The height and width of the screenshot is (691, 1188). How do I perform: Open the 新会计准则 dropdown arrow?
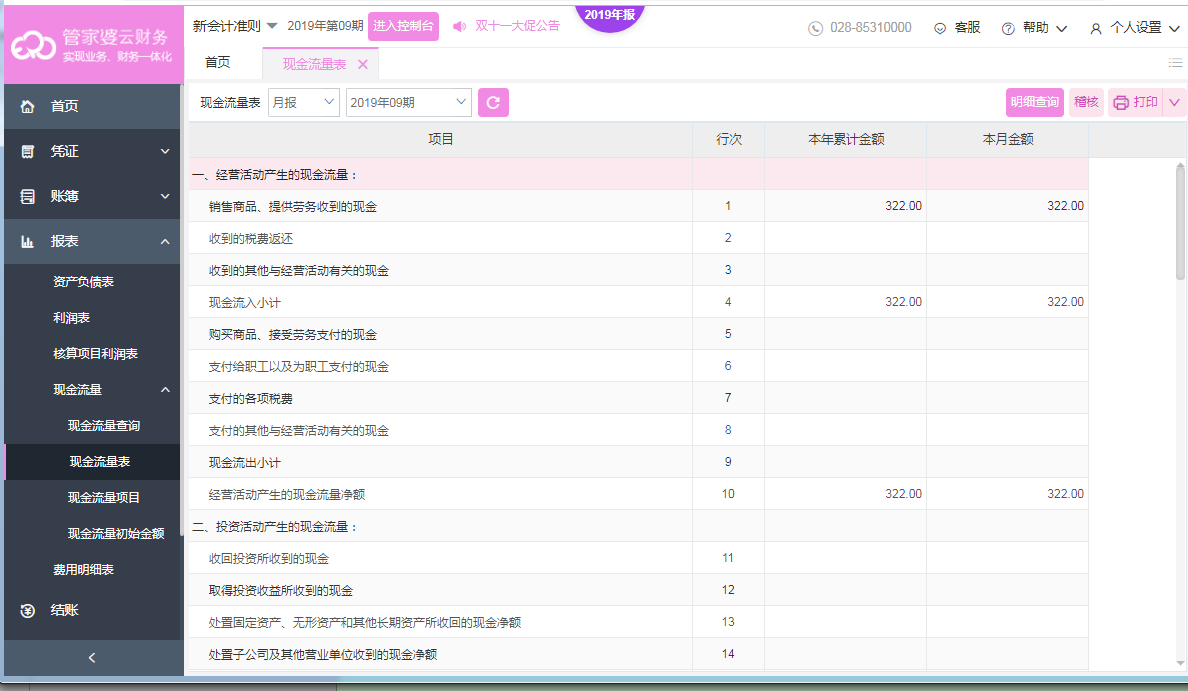coord(272,27)
